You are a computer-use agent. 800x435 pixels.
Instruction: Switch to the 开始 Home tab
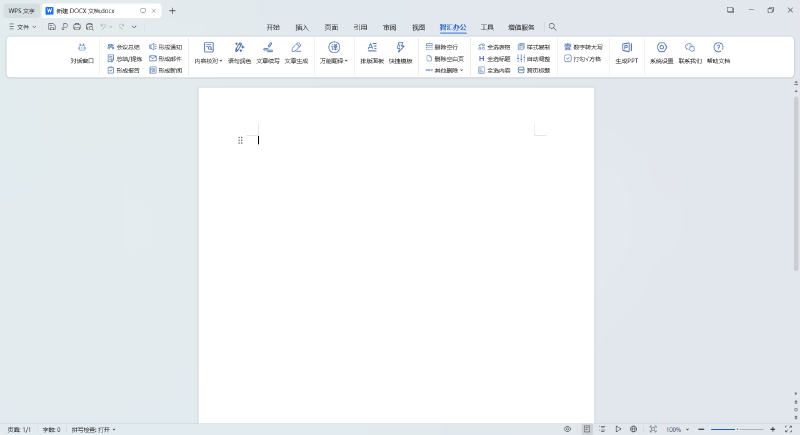[x=273, y=27]
